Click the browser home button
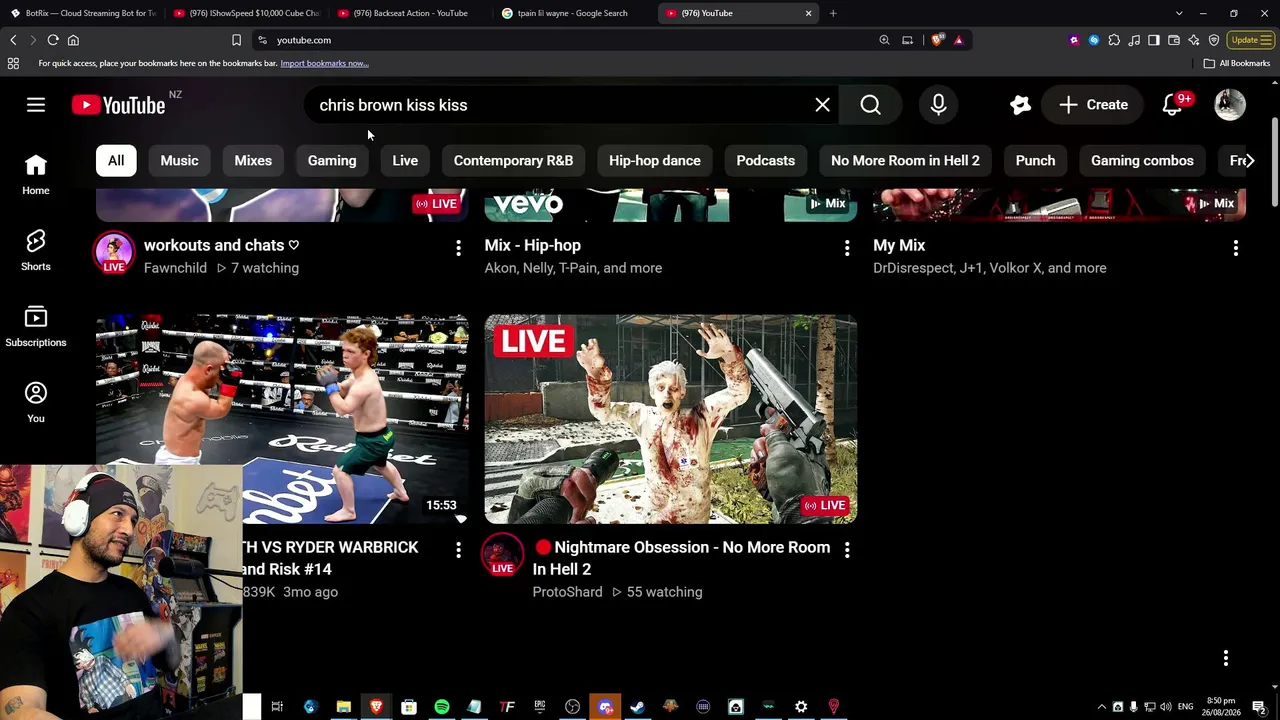Viewport: 1280px width, 720px height. point(73,40)
